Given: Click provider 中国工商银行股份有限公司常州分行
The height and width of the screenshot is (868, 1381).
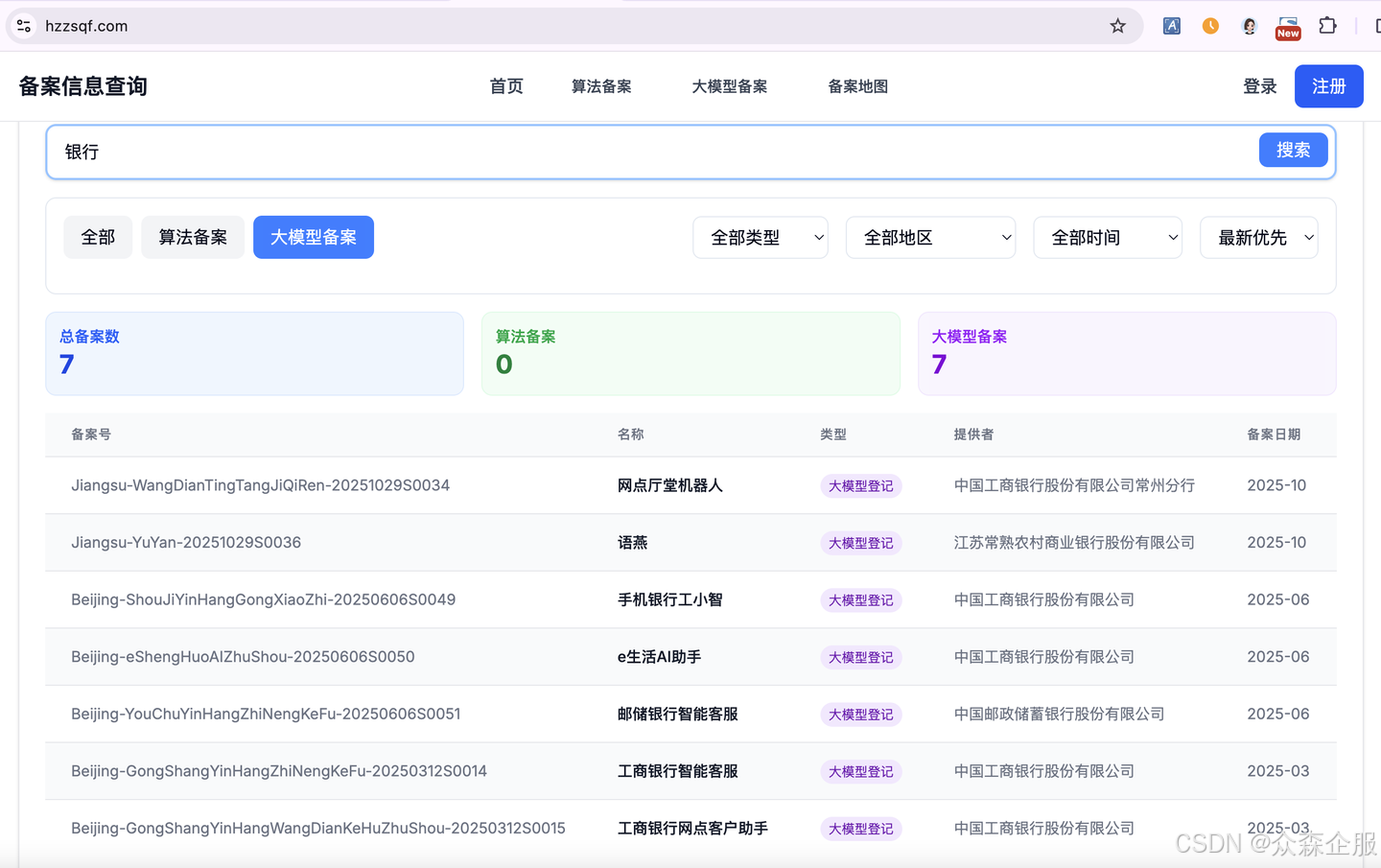Looking at the screenshot, I should click(1074, 485).
